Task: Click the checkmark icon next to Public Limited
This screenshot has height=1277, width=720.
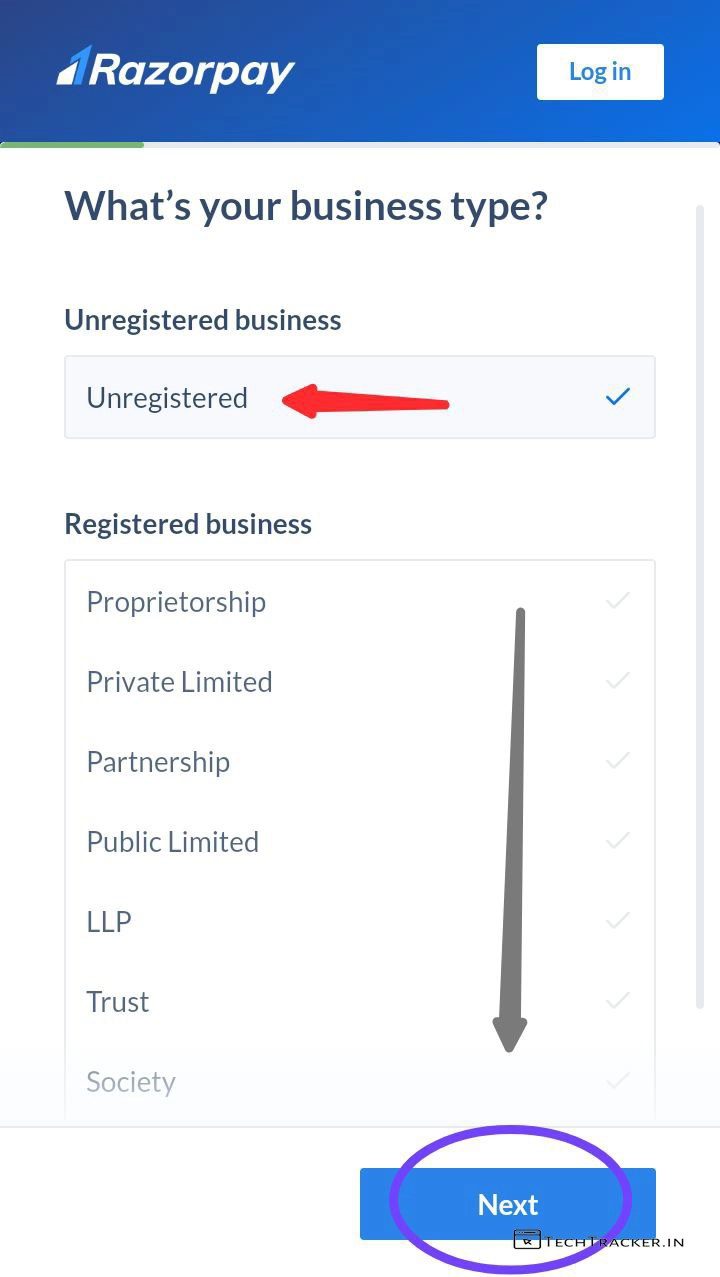Action: click(x=618, y=841)
